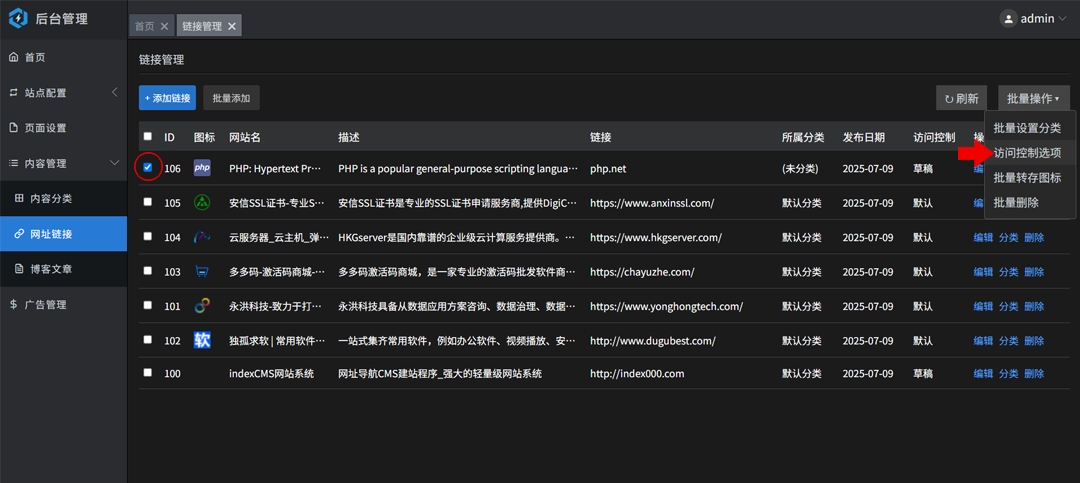Open 博客文章 in the sidebar
1080x483 pixels.
click(50, 269)
